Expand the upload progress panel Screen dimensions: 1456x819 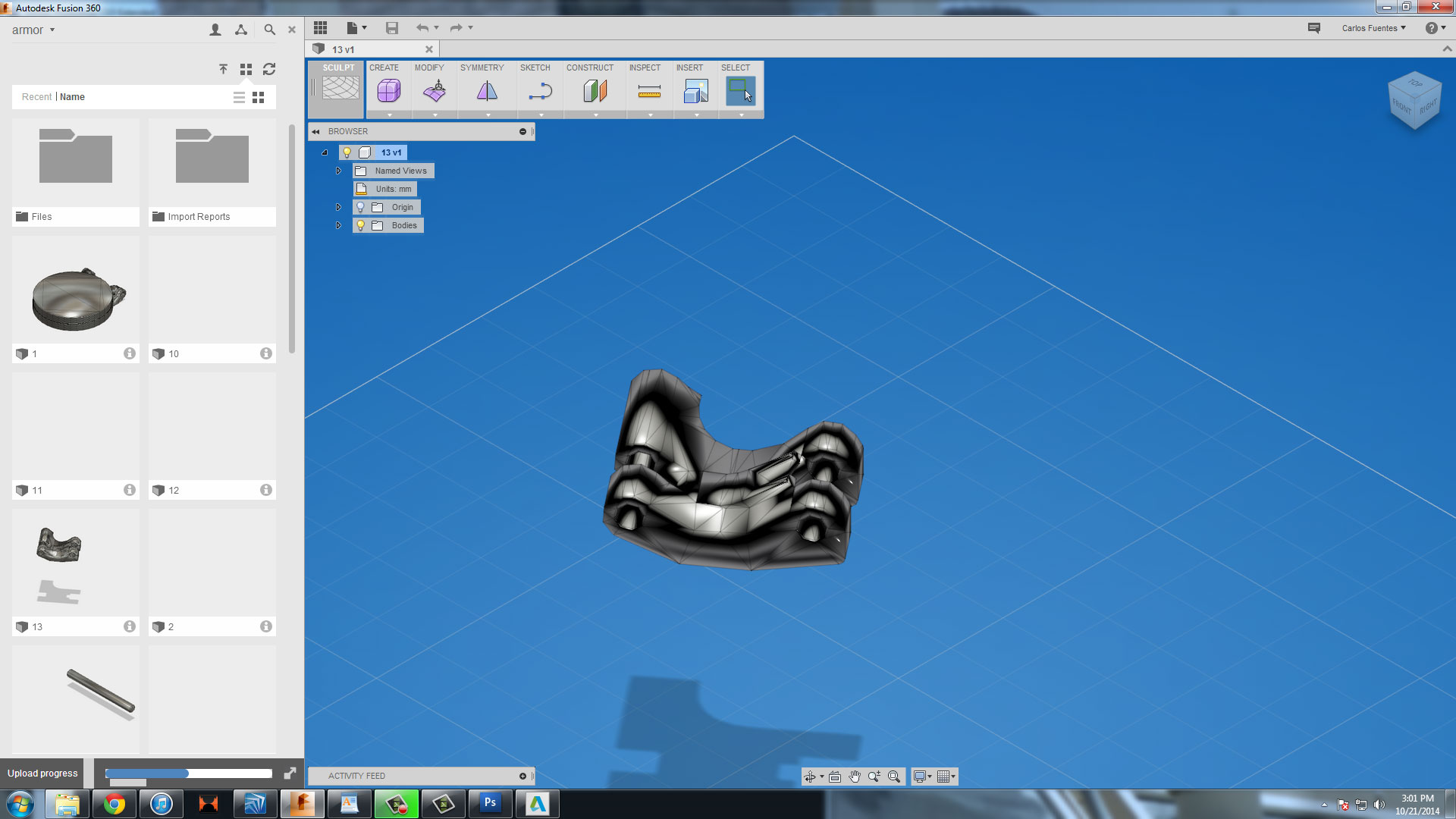[x=290, y=773]
